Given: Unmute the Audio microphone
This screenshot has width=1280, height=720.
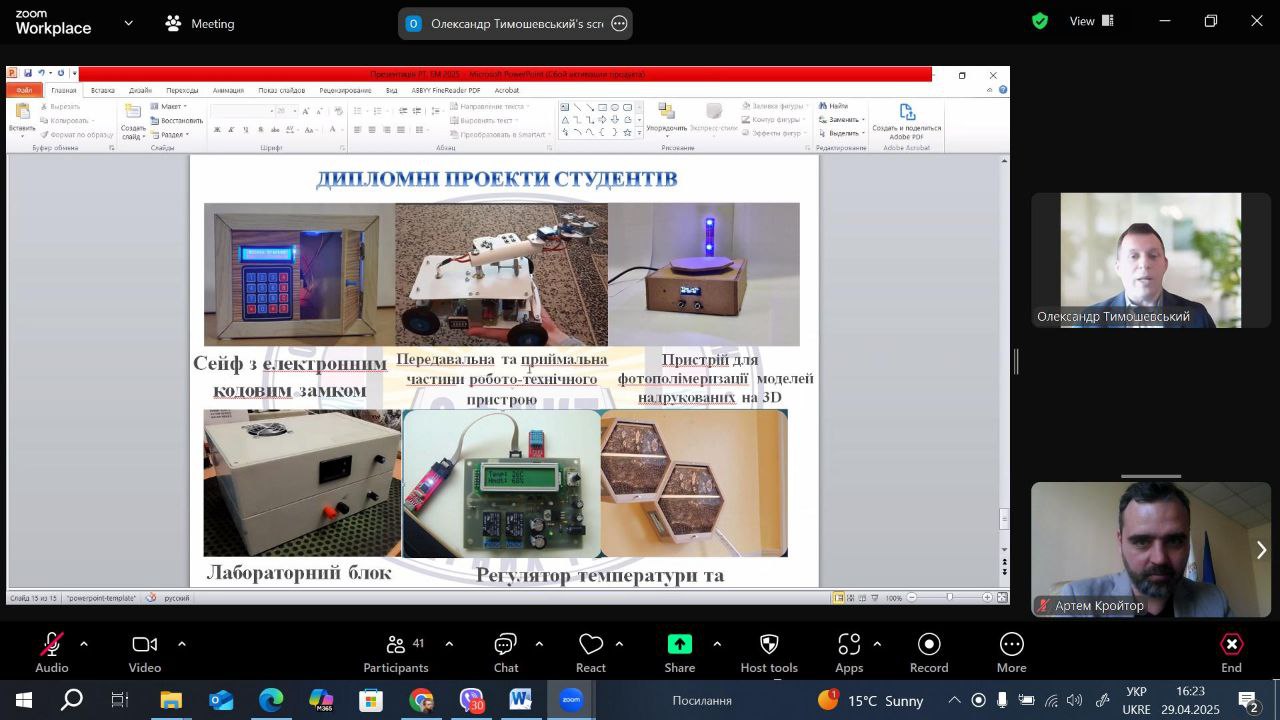Looking at the screenshot, I should [52, 645].
